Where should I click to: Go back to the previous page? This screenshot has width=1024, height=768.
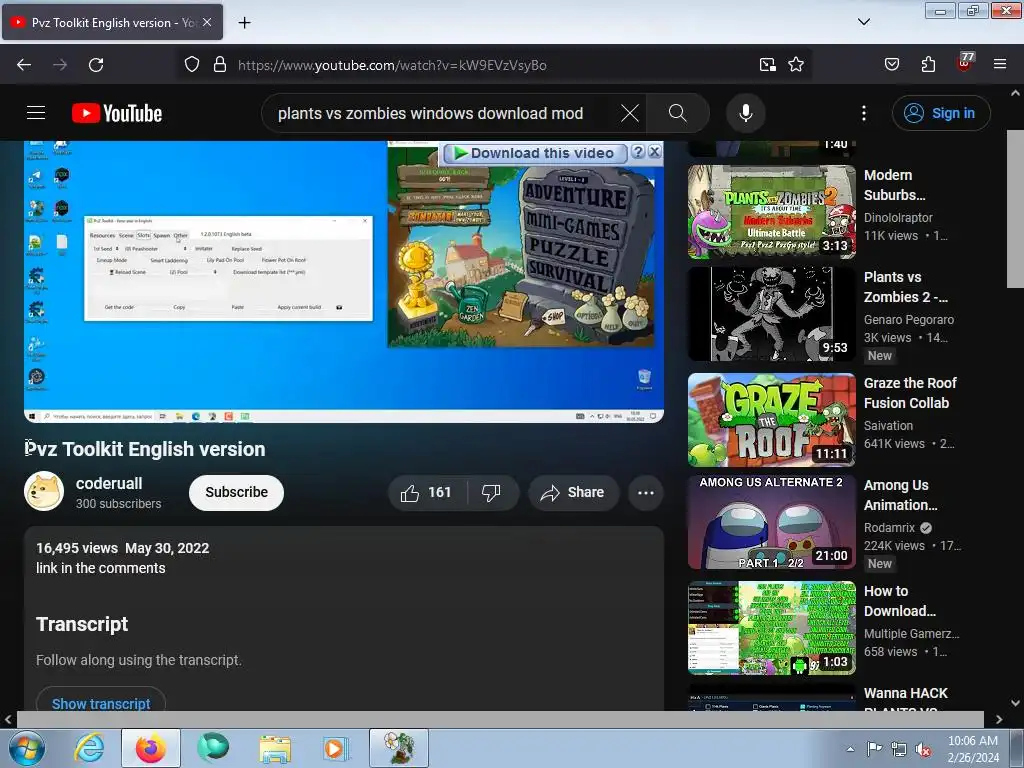point(24,65)
